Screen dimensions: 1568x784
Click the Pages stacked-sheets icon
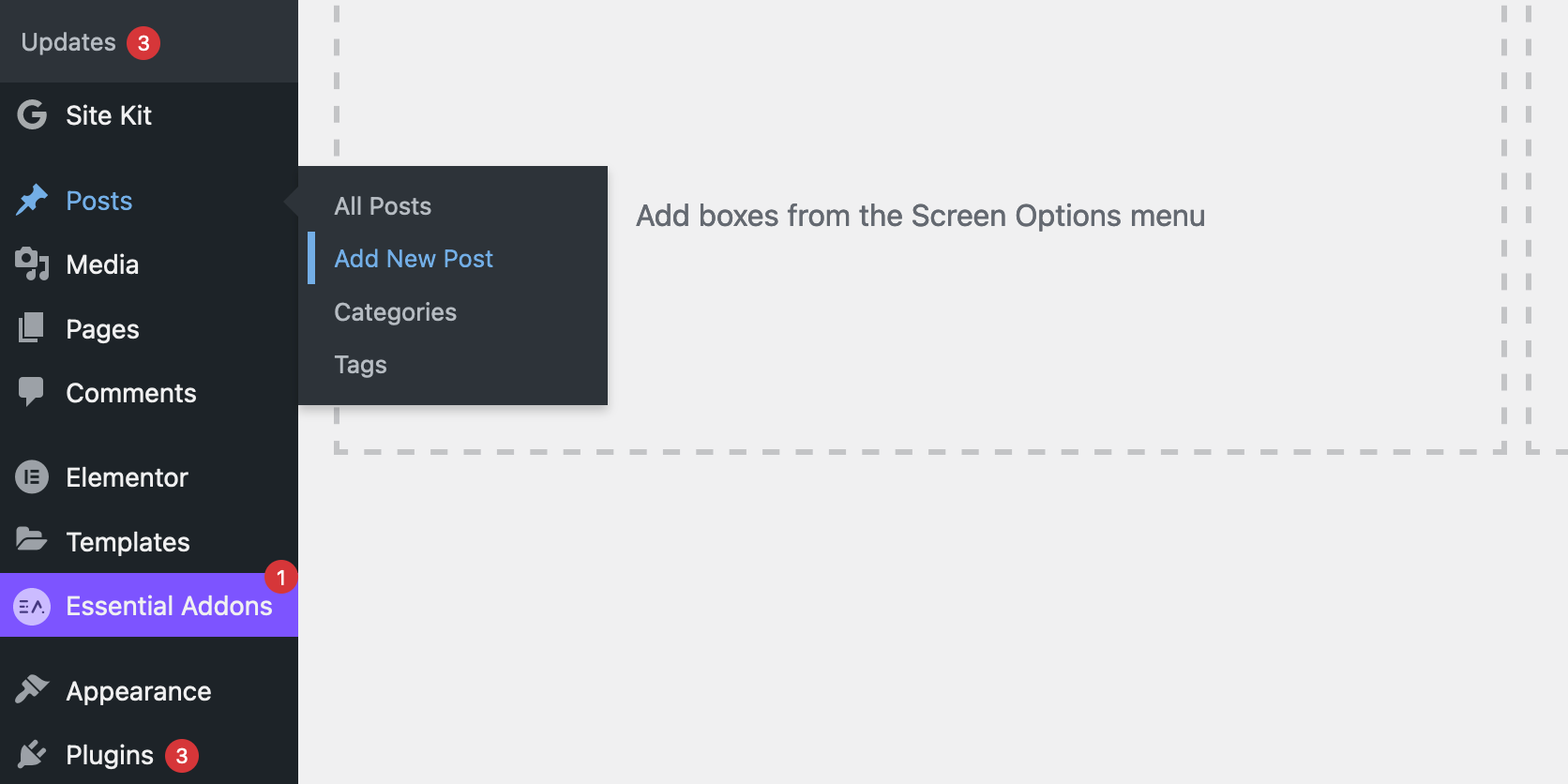coord(32,328)
